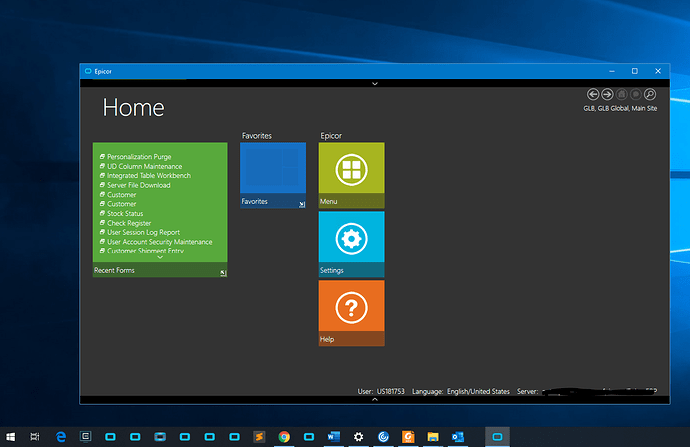
Task: Open Personalization Purge from Recent Forms
Action: click(139, 157)
